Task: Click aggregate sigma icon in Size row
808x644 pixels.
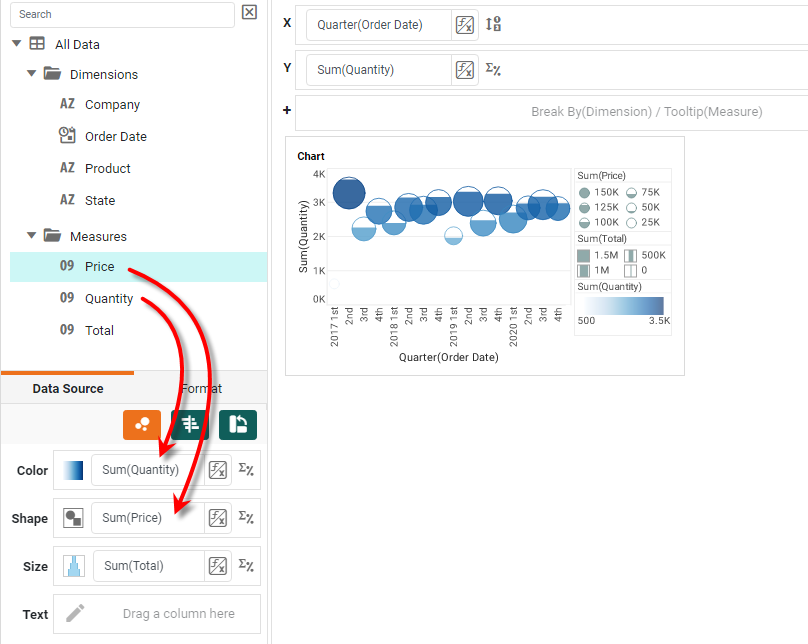Action: click(246, 565)
